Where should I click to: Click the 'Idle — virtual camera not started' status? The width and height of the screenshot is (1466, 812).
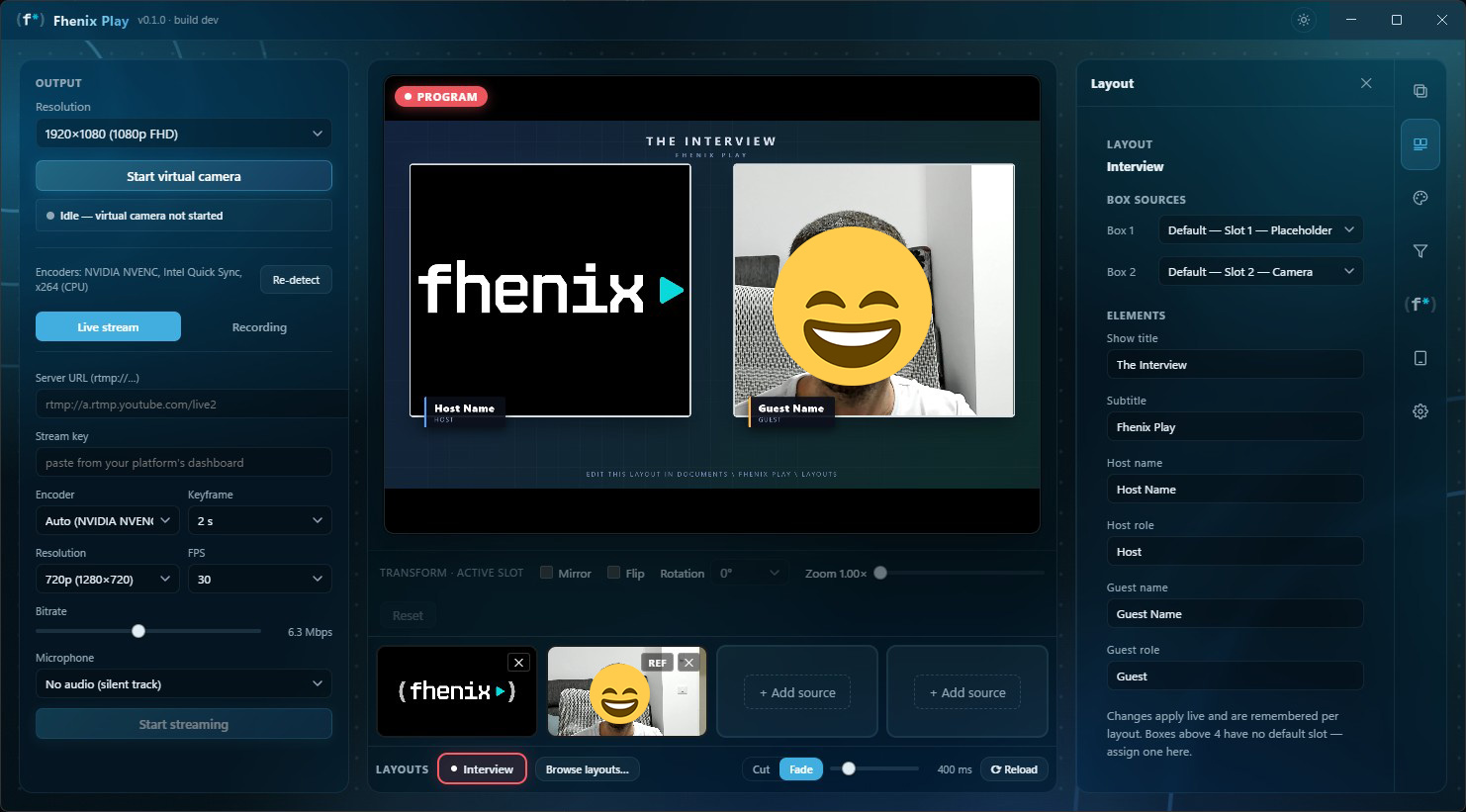184,216
